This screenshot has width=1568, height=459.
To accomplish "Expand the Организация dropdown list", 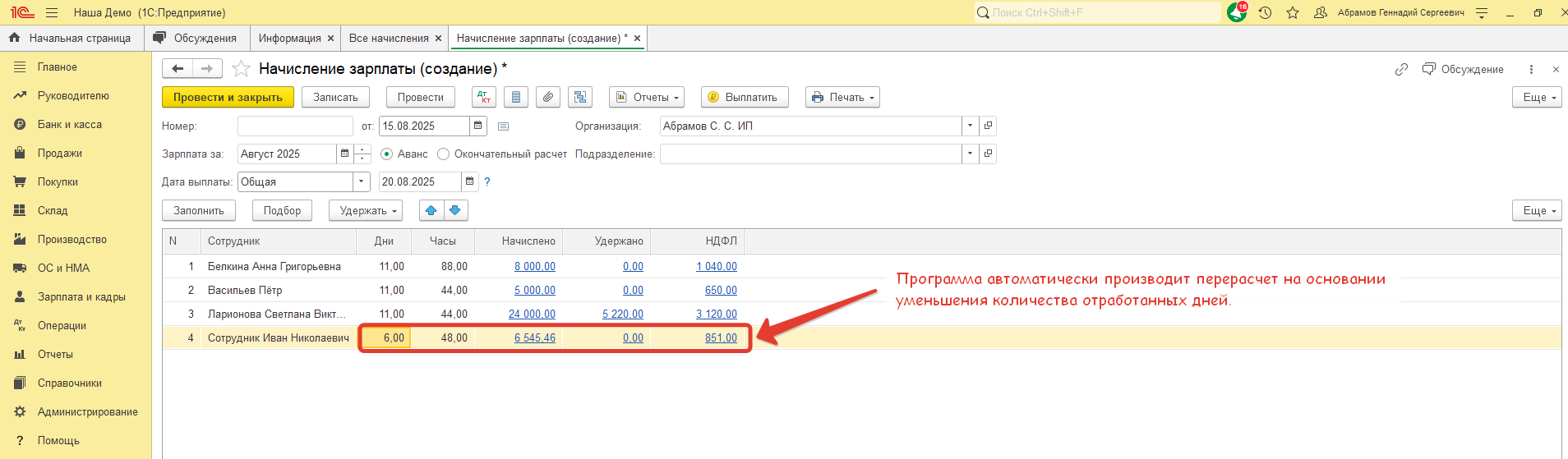I will (x=970, y=126).
